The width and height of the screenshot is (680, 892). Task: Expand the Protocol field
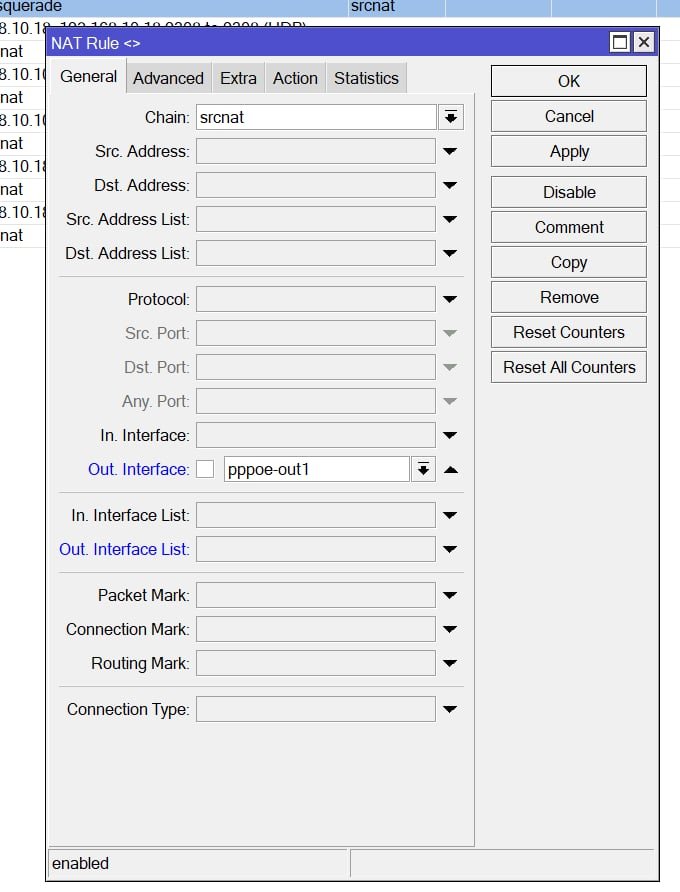coord(450,299)
